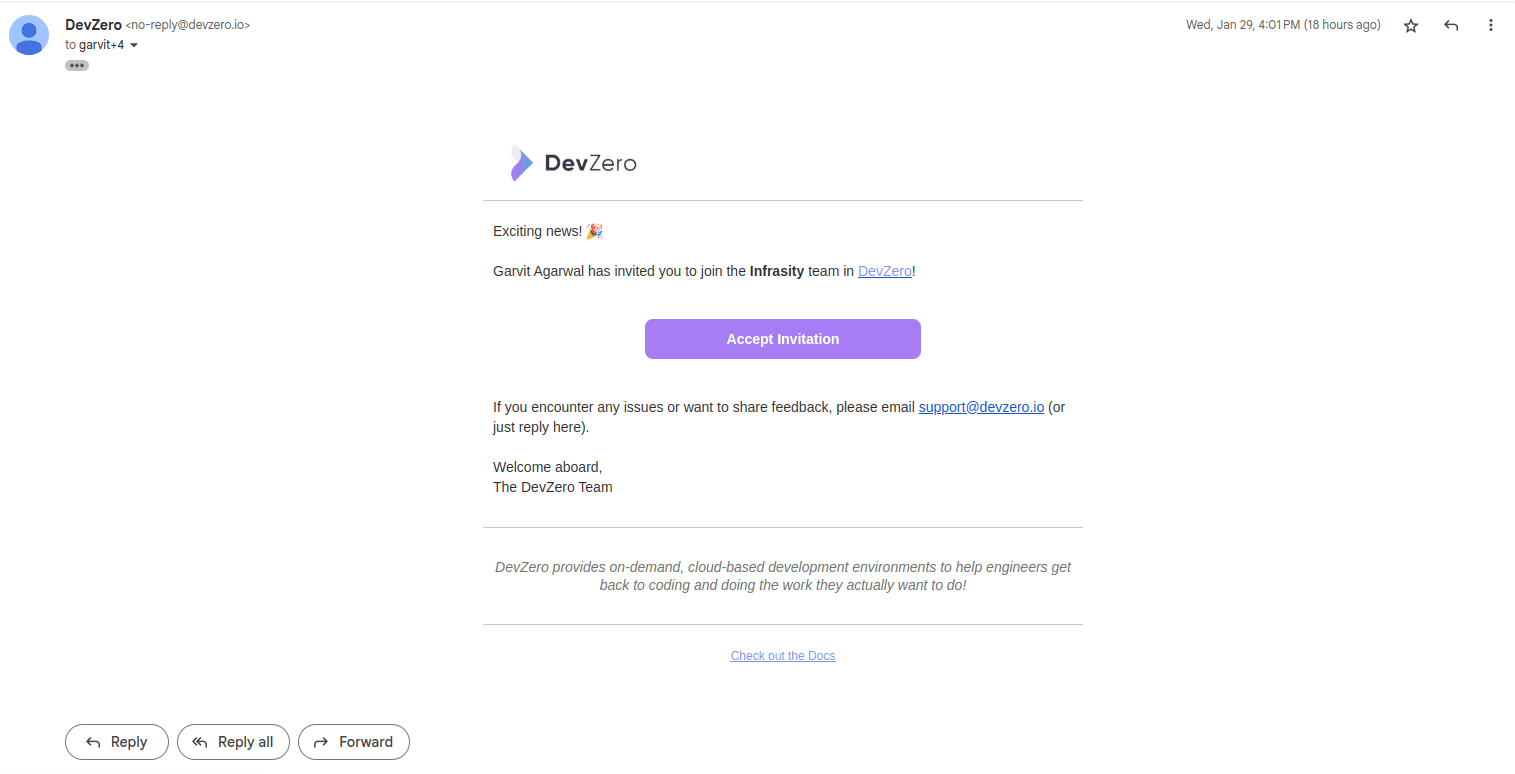Click the 'to garvit+4' recipient text
The height and width of the screenshot is (774, 1515).
[x=95, y=45]
